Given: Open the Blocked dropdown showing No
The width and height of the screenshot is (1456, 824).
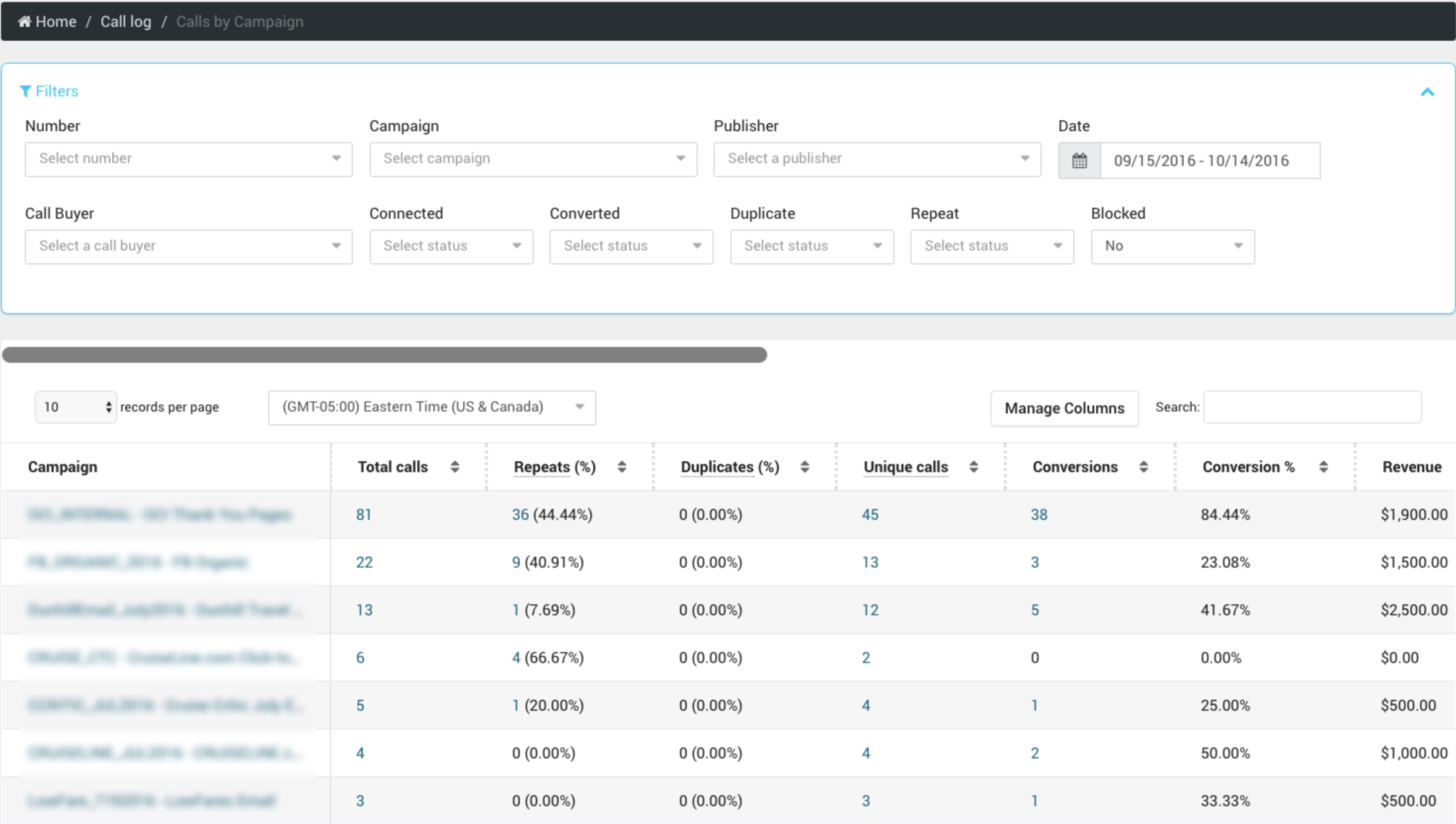Looking at the screenshot, I should [x=1172, y=246].
